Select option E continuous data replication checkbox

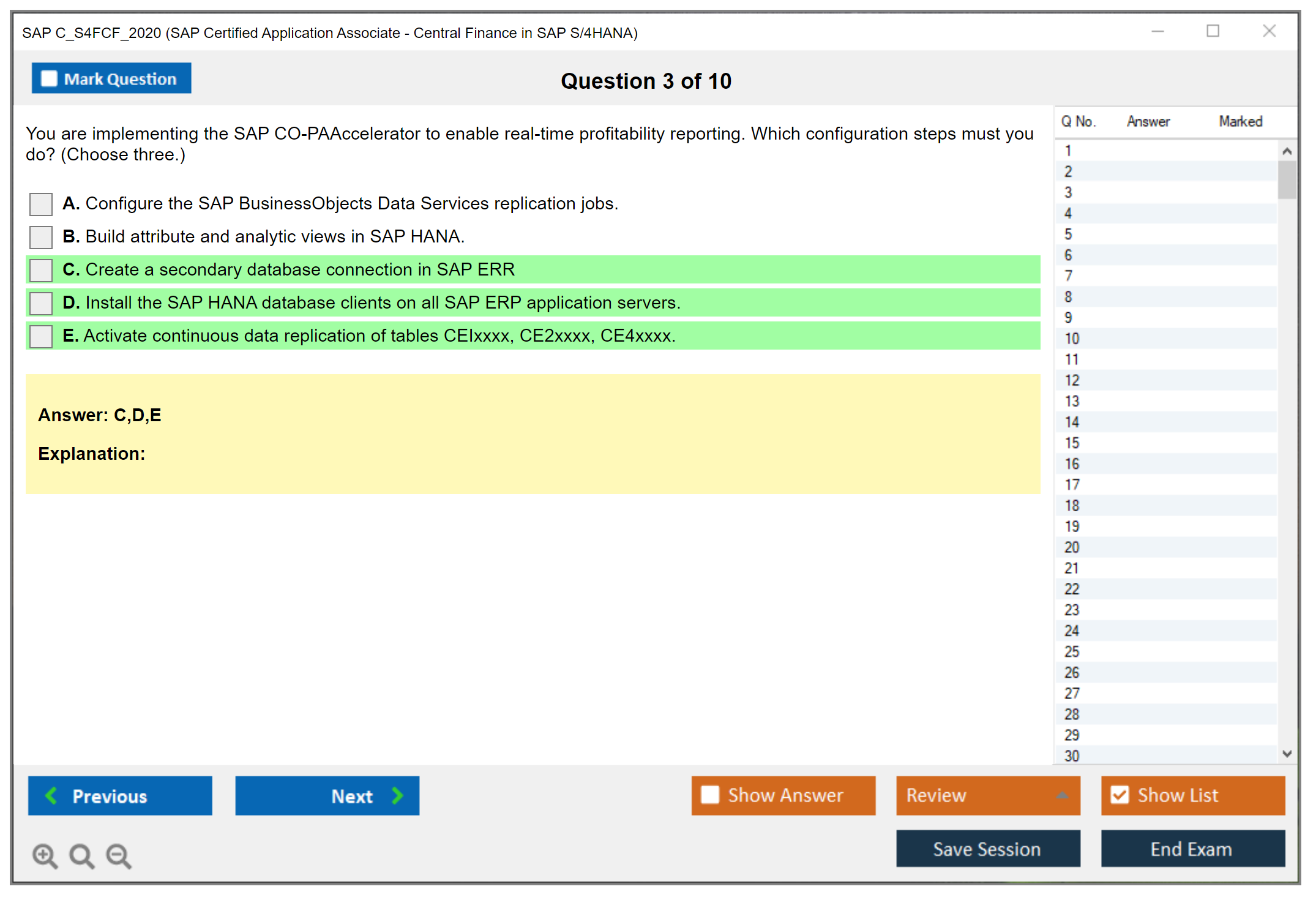[41, 336]
